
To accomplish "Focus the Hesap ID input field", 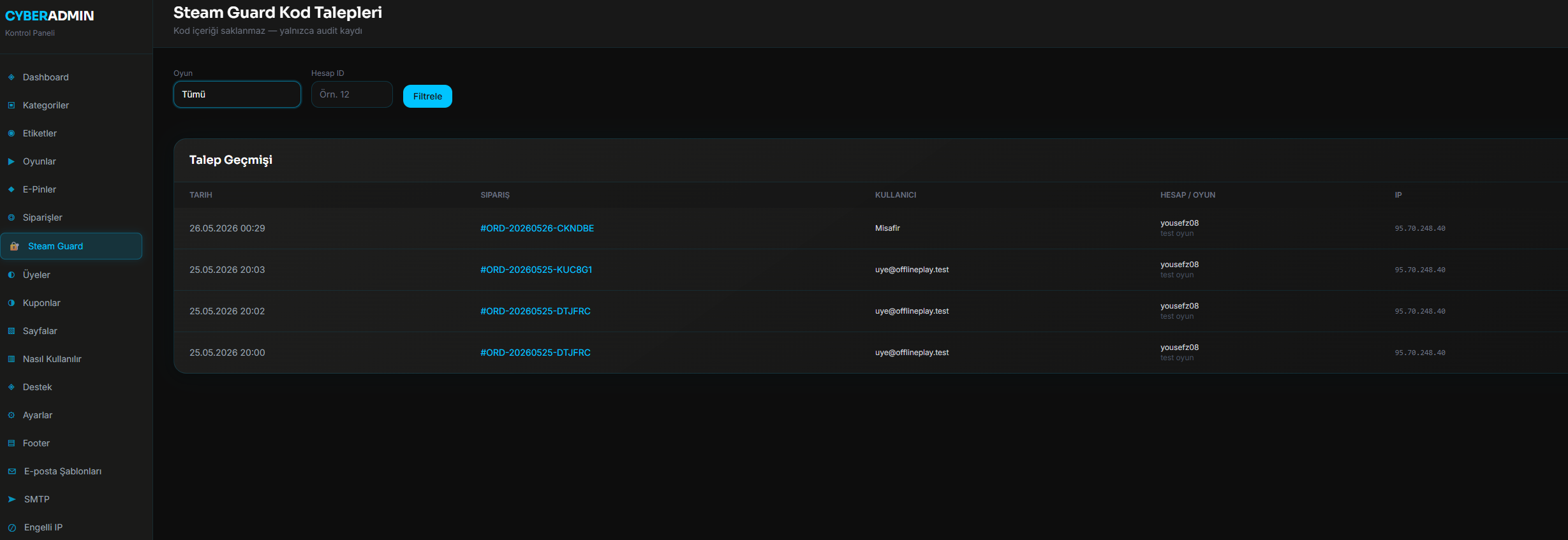I will coord(352,94).
